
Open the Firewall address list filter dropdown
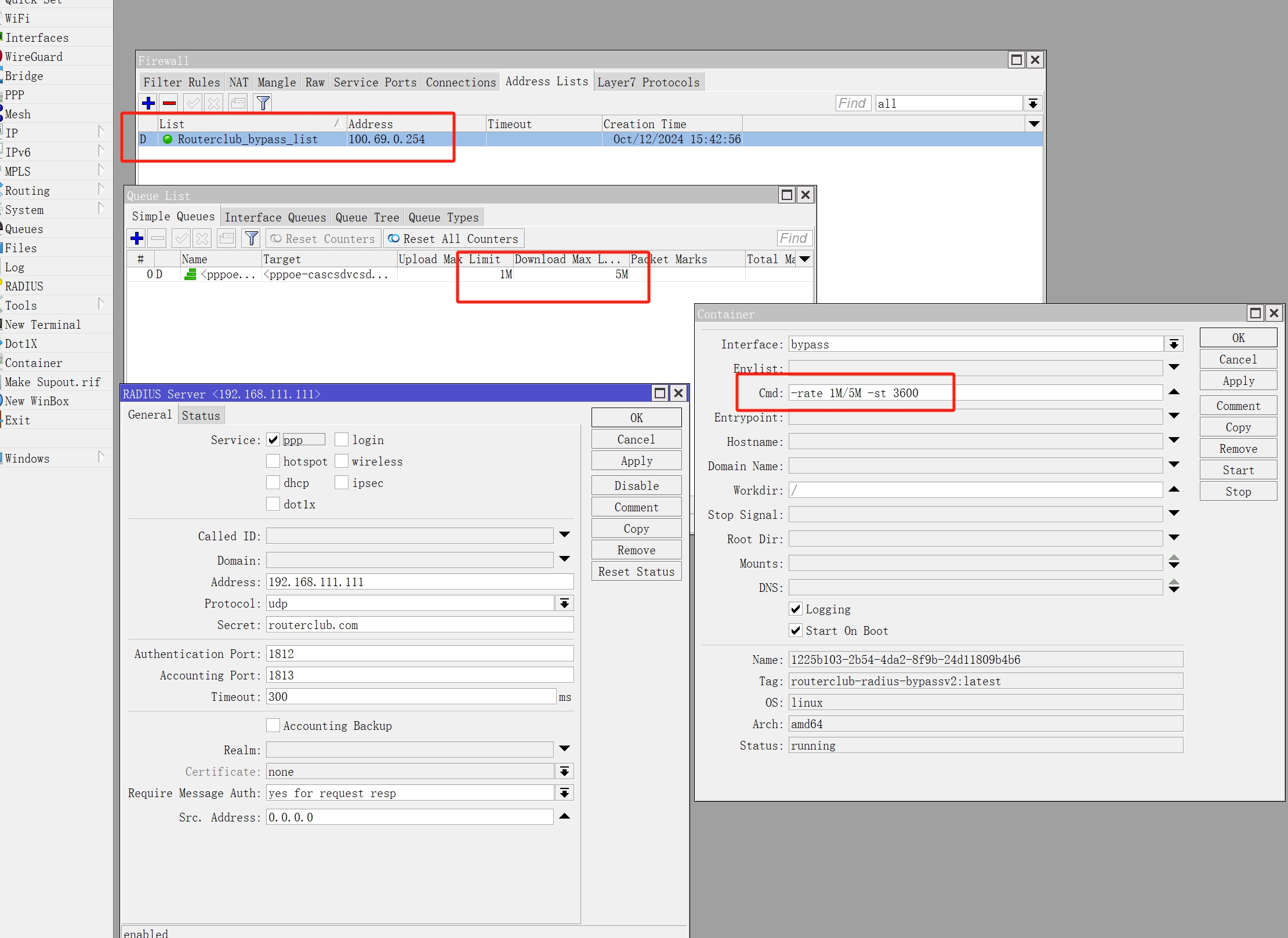1033,104
